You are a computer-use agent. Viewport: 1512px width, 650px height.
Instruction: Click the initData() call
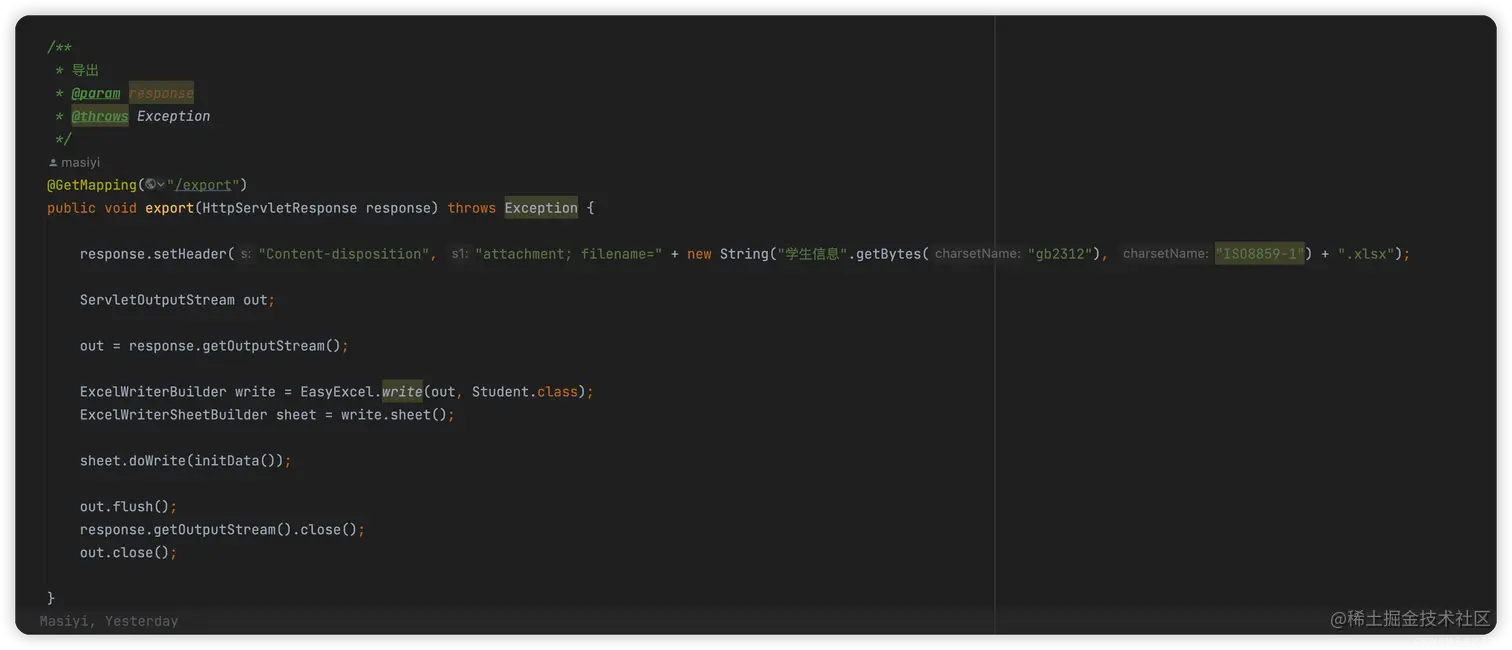click(234, 461)
